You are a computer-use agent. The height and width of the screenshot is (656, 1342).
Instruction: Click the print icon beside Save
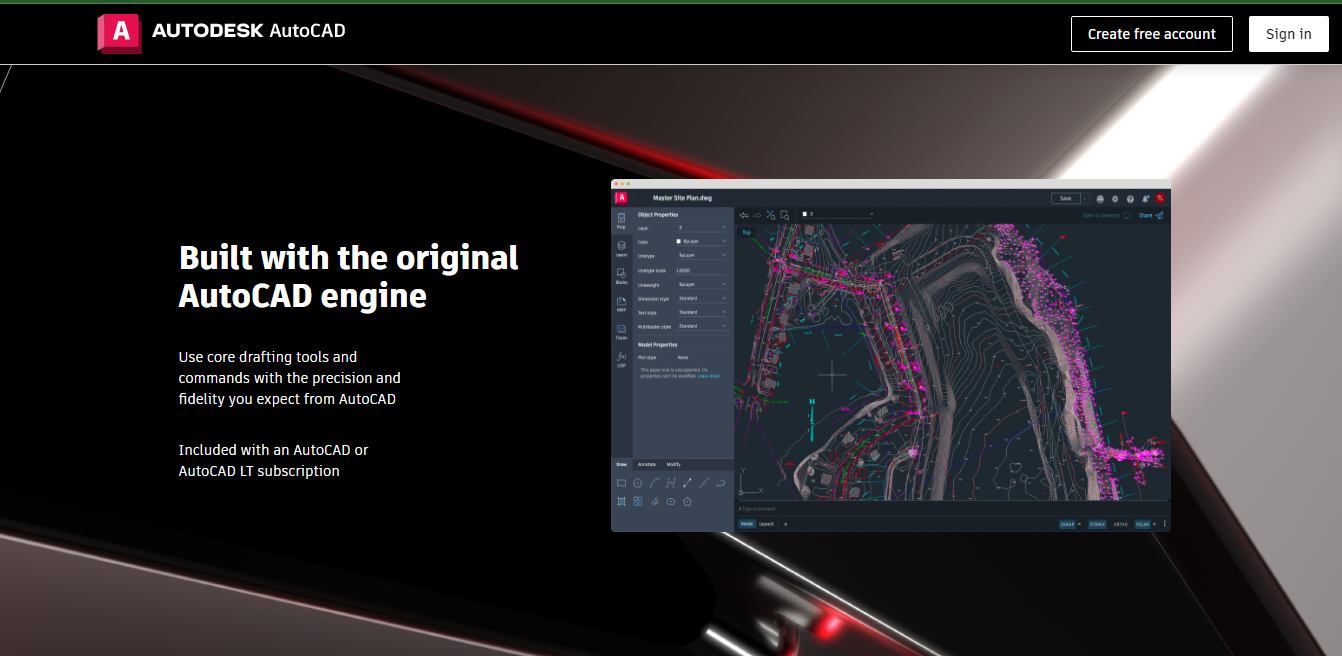[x=1100, y=199]
